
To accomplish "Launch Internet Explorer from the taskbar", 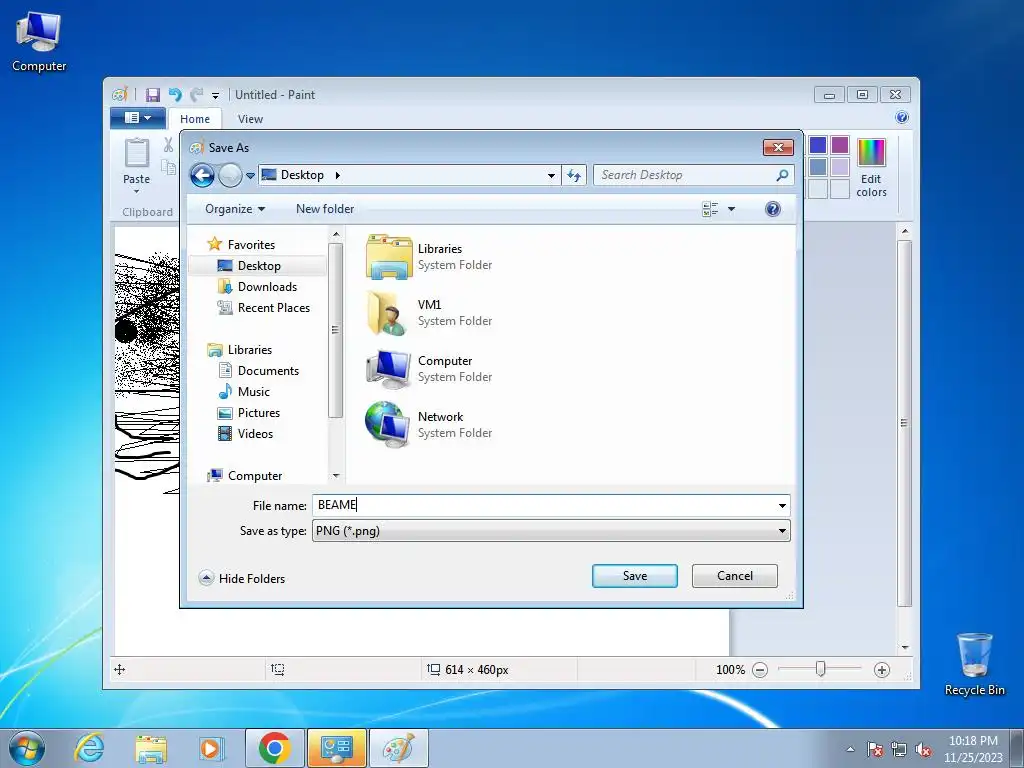I will click(x=89, y=748).
